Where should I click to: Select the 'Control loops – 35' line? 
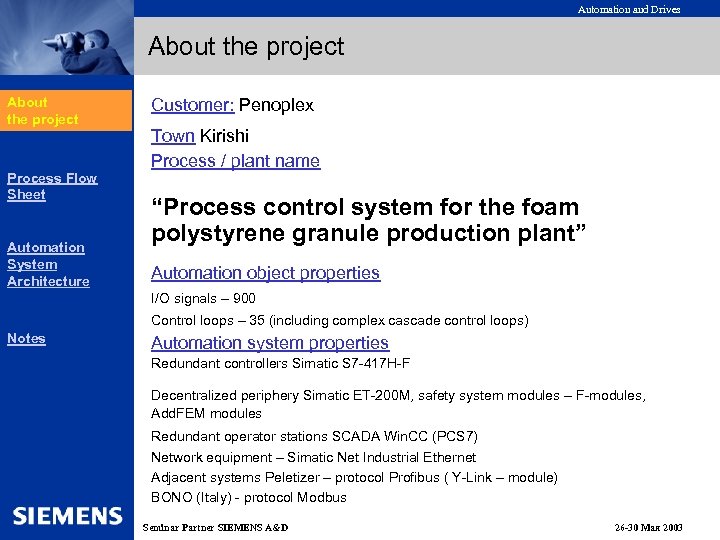pyautogui.click(x=340, y=320)
